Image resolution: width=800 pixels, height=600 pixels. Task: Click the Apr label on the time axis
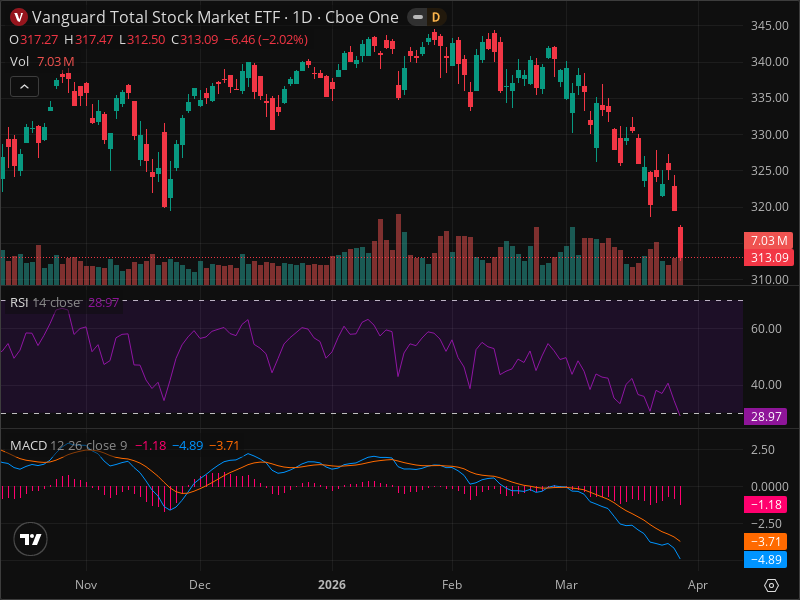pos(697,585)
